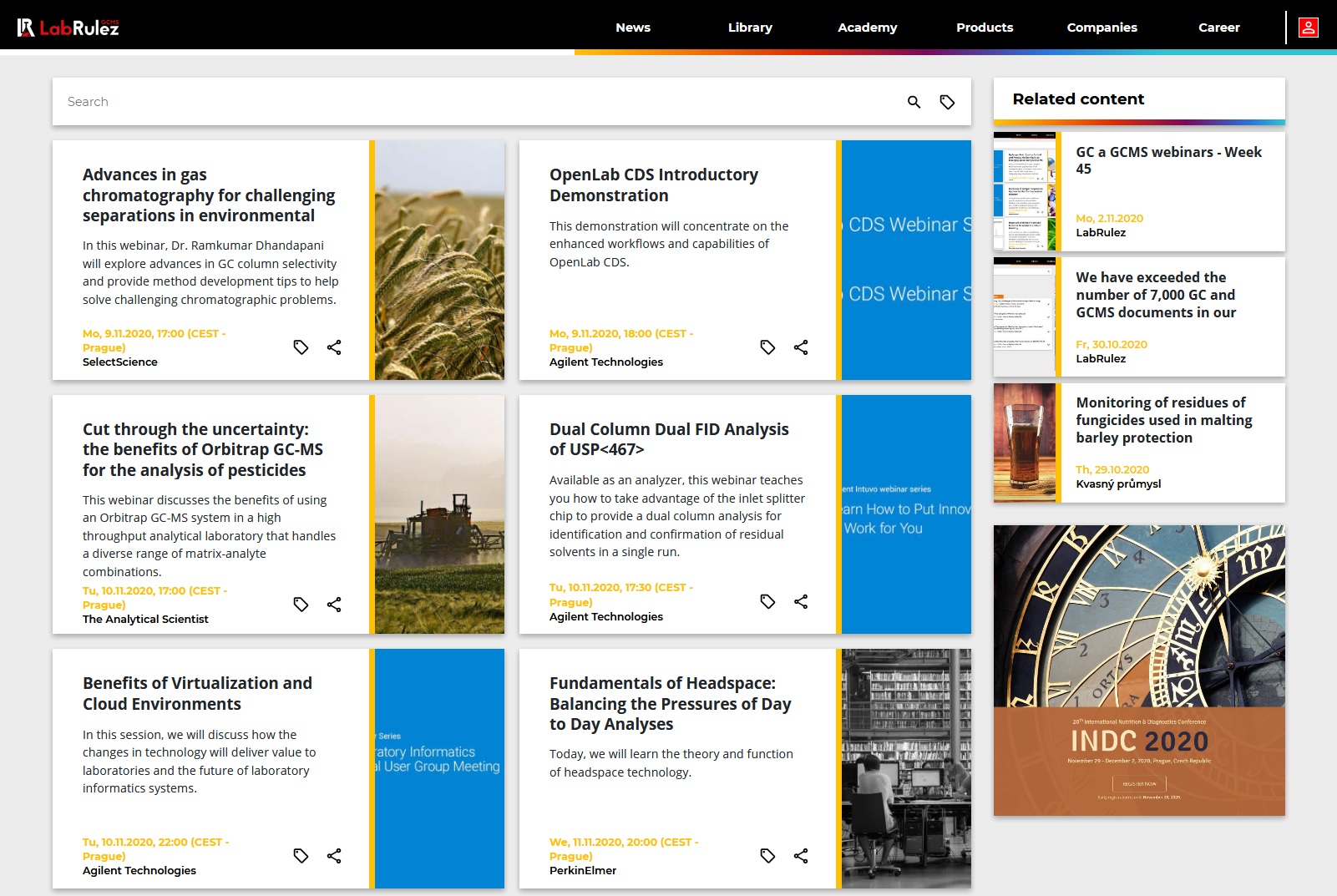
Task: Click the Mo, 9.11.2020, 17:00 date text
Action: point(154,341)
